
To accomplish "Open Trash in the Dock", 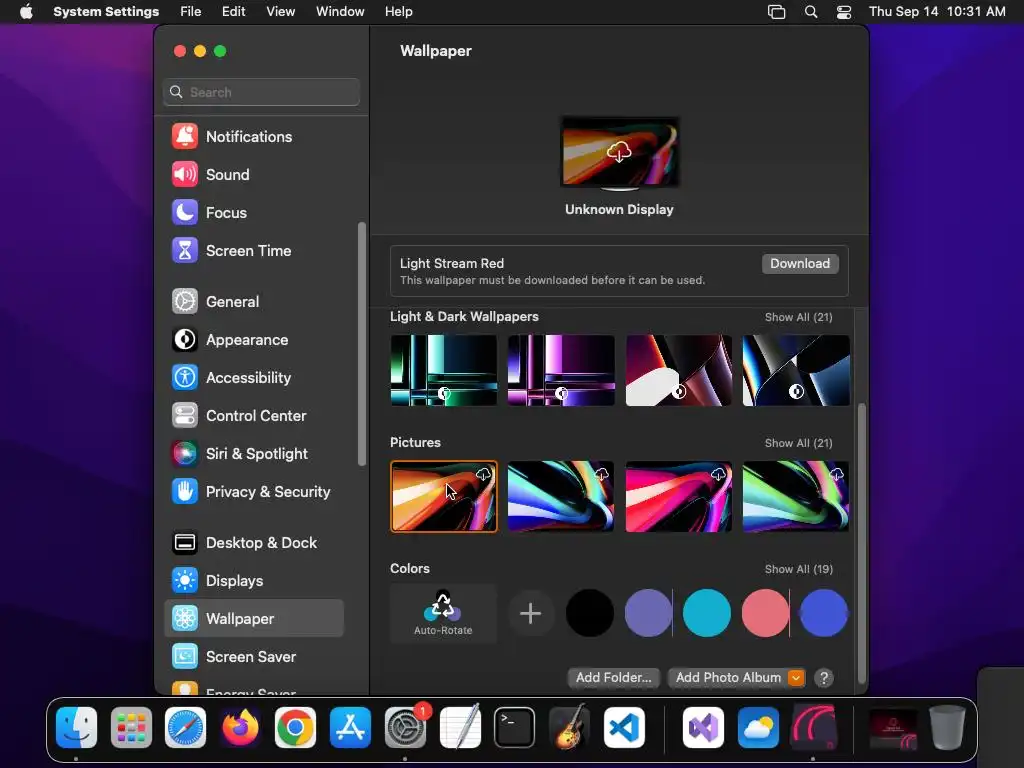I will tap(947, 727).
